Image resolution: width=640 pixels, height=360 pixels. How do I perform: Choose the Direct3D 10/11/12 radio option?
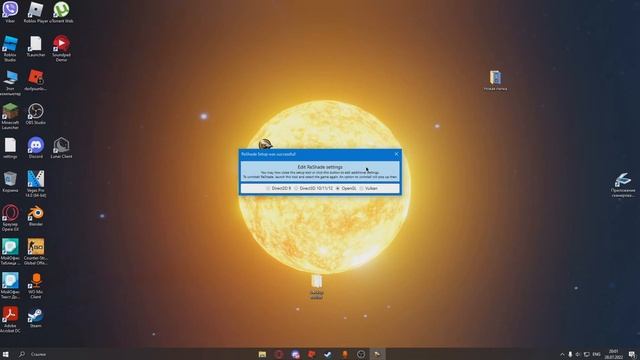point(313,189)
